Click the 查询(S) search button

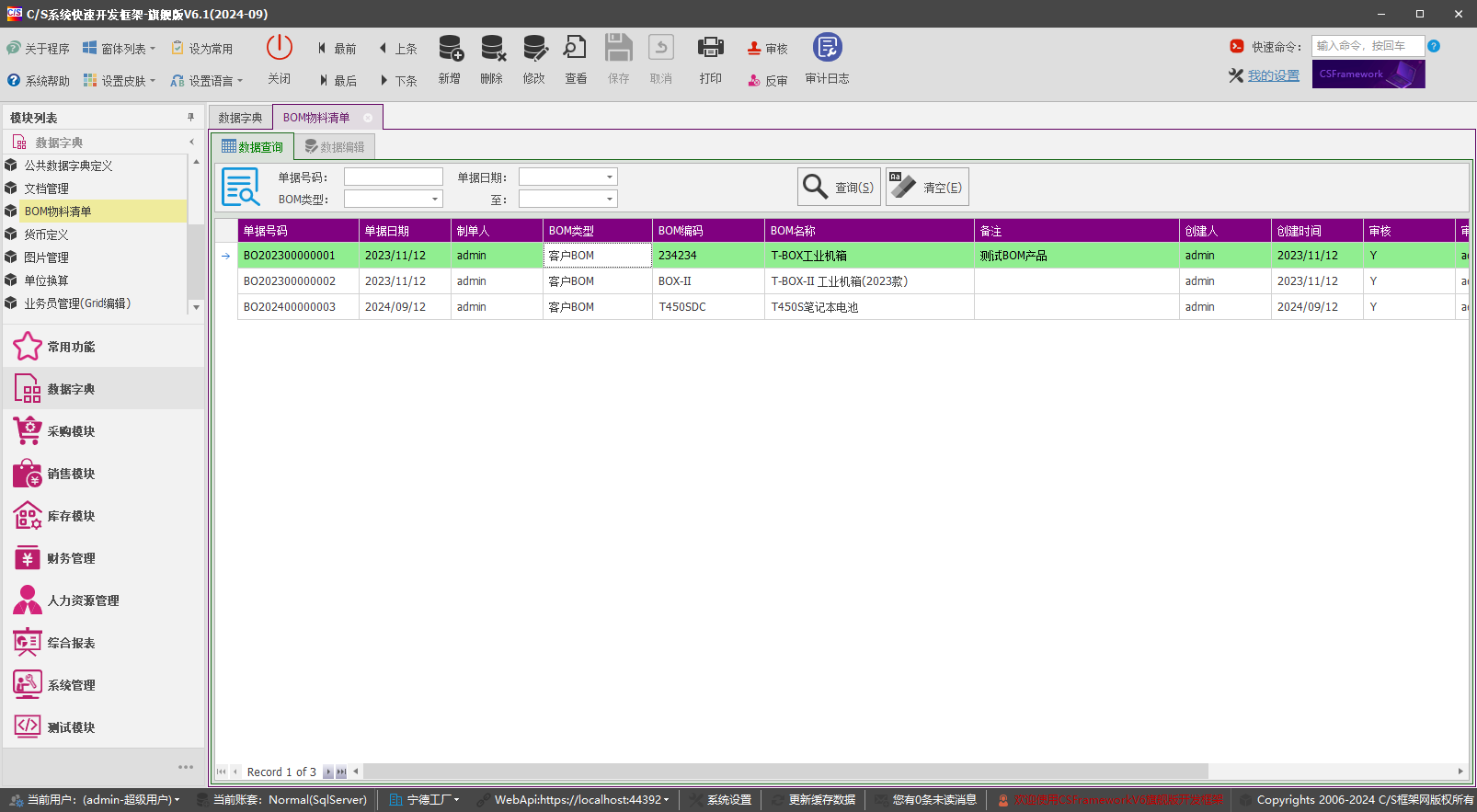tap(839, 187)
